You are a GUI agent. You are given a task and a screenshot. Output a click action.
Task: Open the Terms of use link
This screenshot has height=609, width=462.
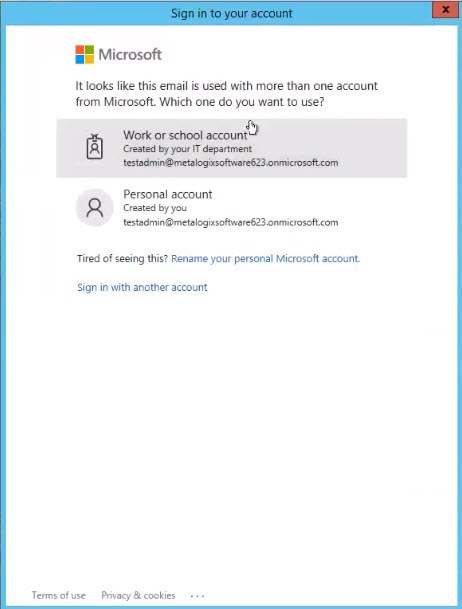59,595
